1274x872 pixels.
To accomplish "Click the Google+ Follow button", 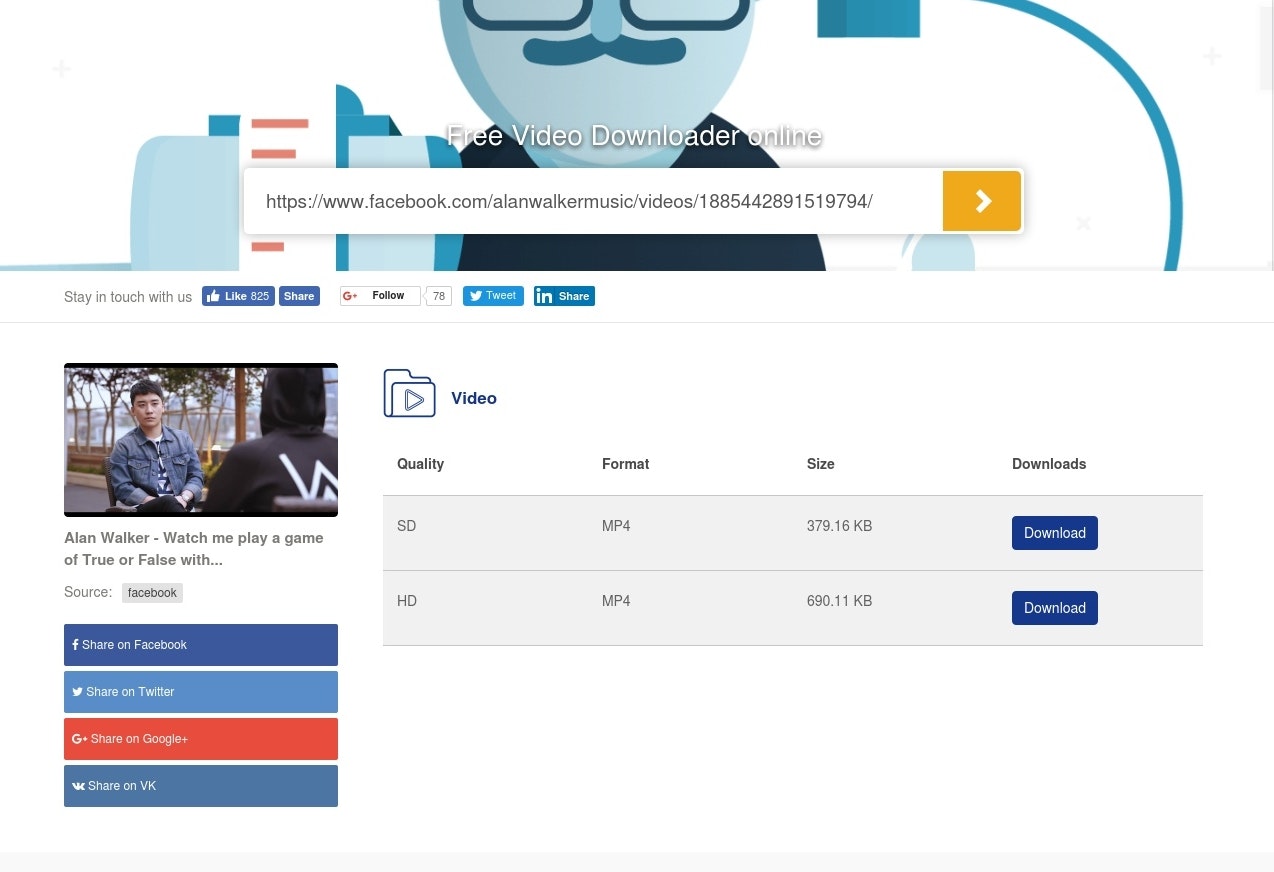I will pyautogui.click(x=380, y=296).
